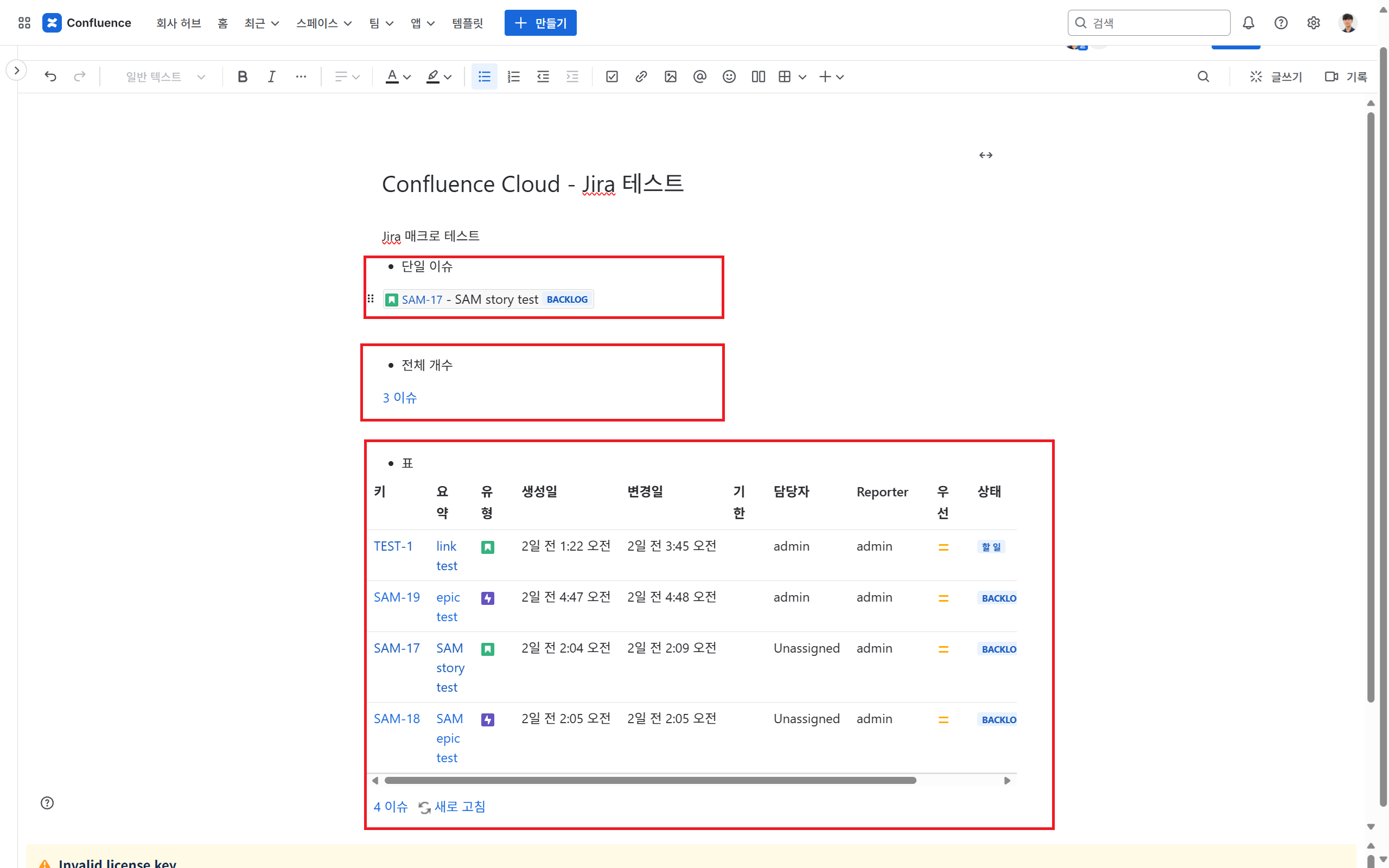The image size is (1389, 868).
Task: Toggle bold formatting
Action: (x=242, y=76)
